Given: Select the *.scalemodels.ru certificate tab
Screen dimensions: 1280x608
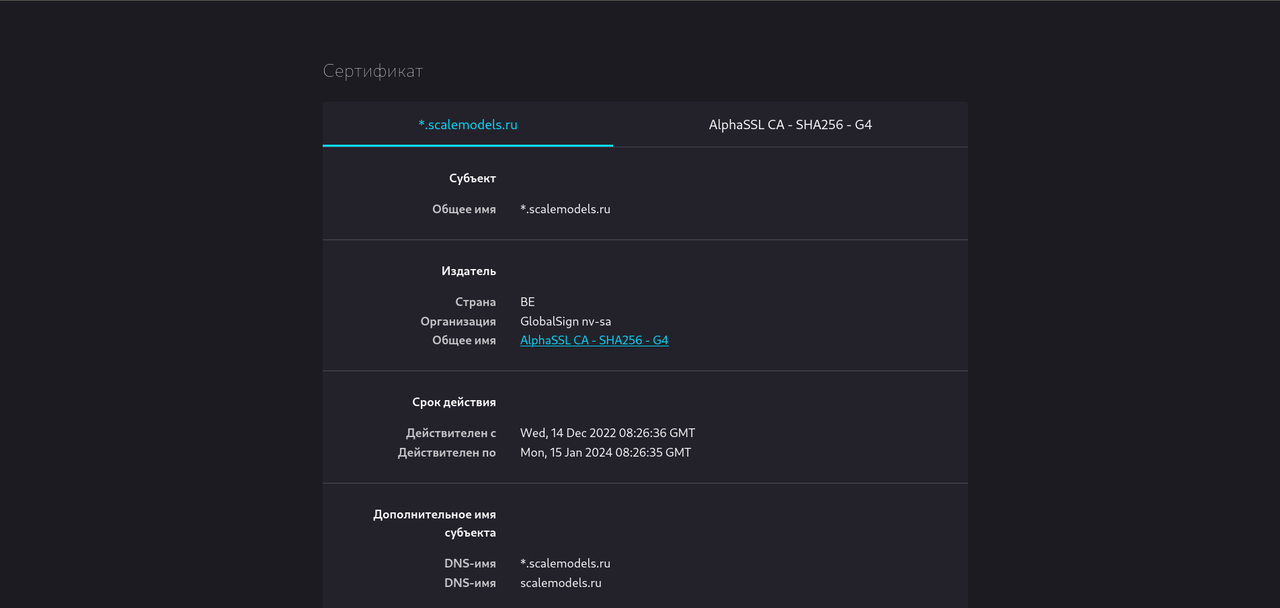Looking at the screenshot, I should (x=468, y=125).
